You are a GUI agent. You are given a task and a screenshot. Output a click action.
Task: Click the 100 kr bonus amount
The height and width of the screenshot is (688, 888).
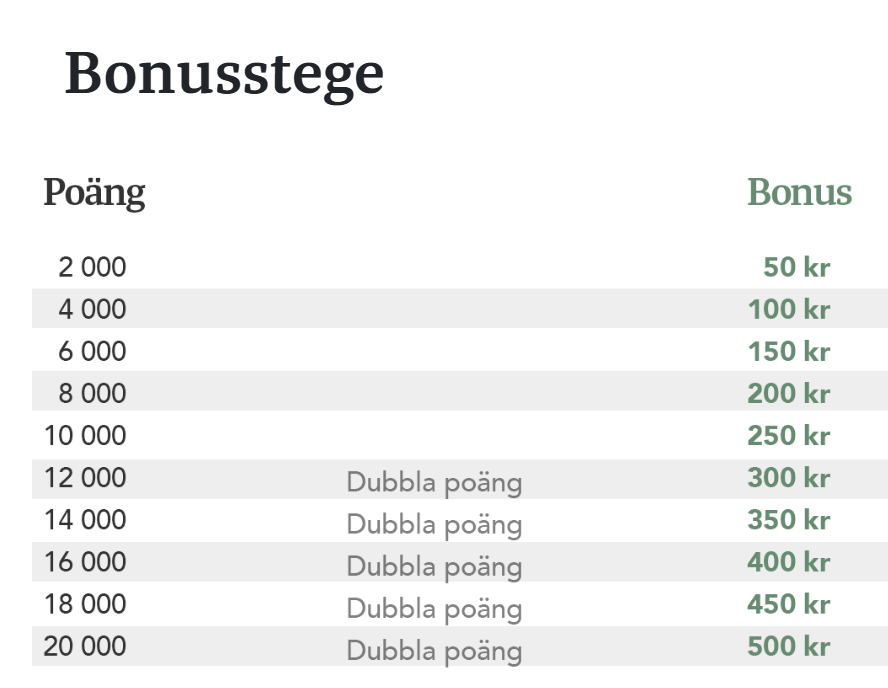(789, 309)
